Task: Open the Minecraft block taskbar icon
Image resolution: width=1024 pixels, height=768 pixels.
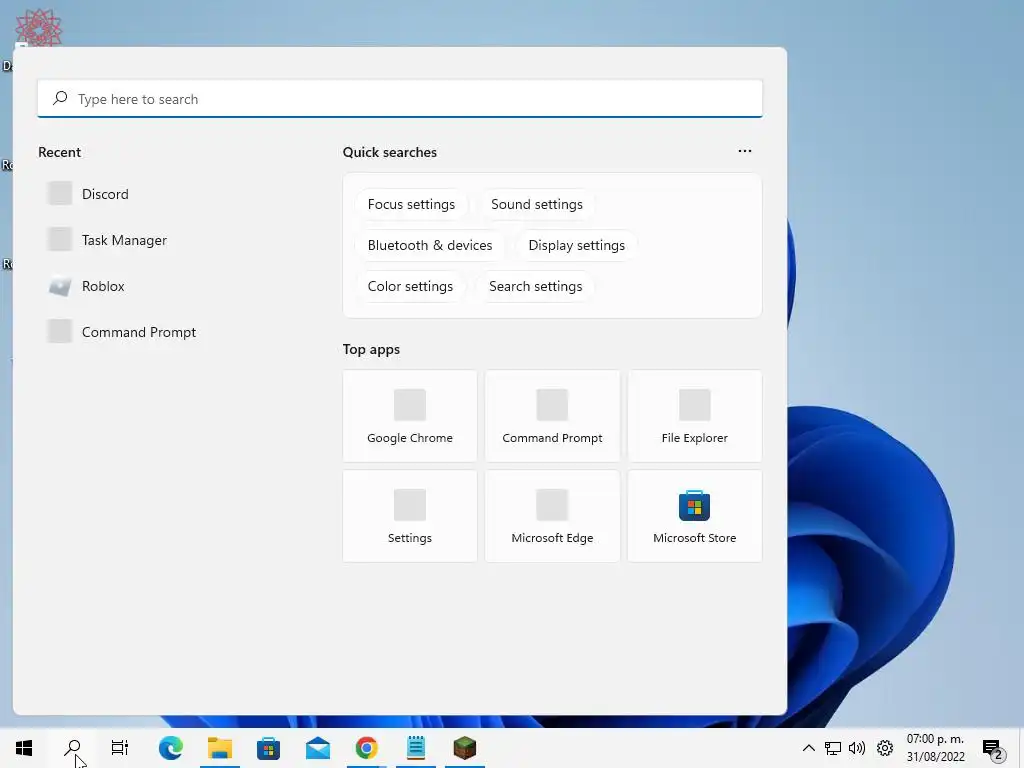Action: 465,748
